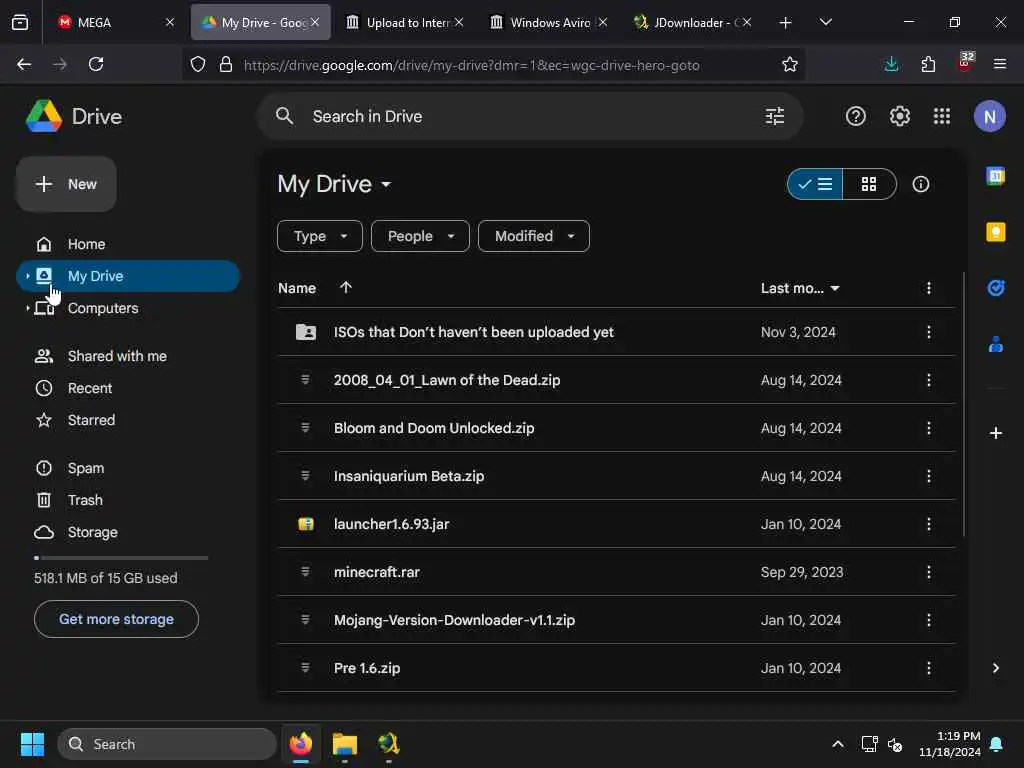
Task: Open more actions for launcher1.6.93.jar
Action: pos(928,524)
